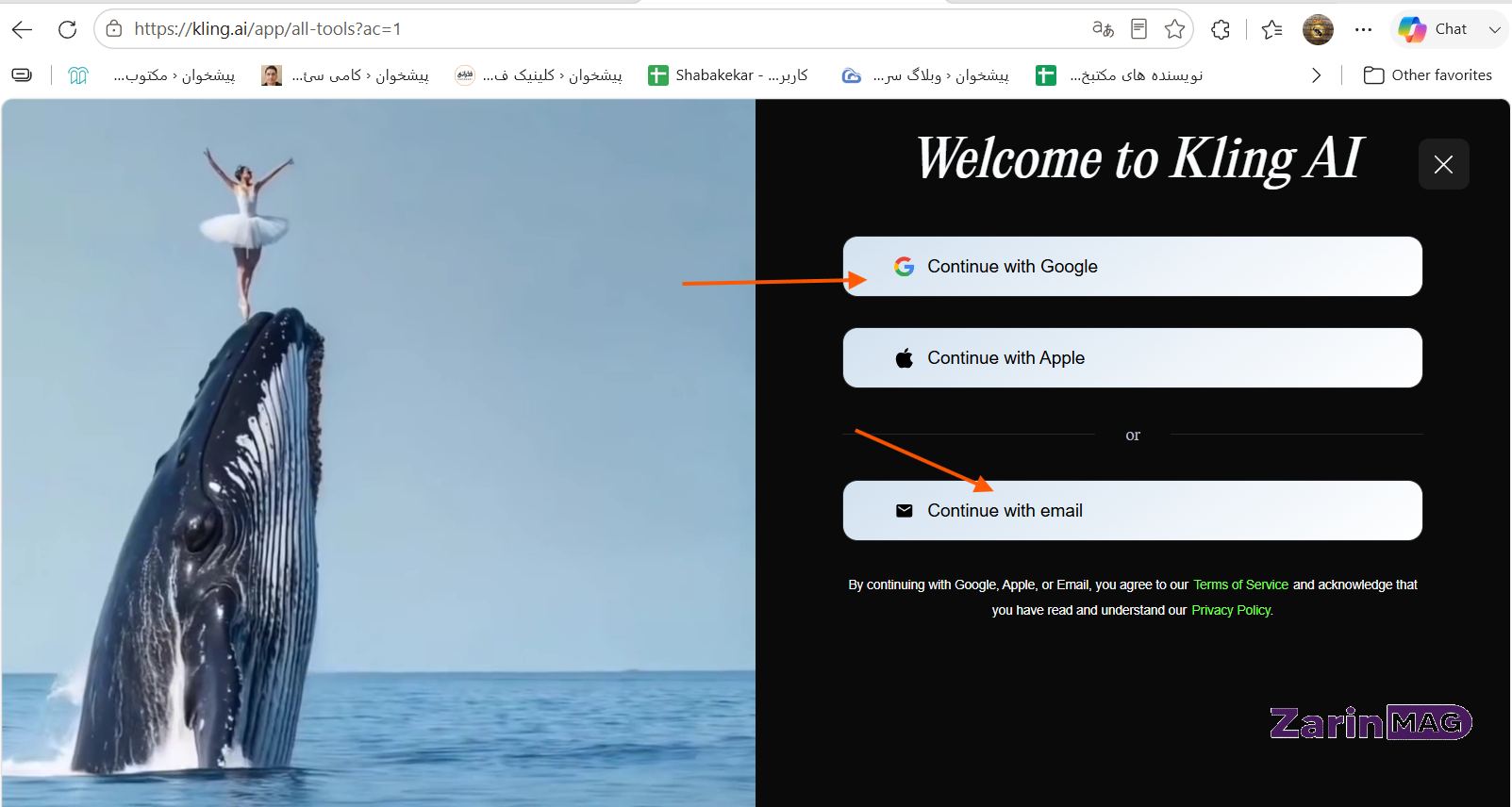
Task: Open browser settings and more menu
Action: 1363,29
